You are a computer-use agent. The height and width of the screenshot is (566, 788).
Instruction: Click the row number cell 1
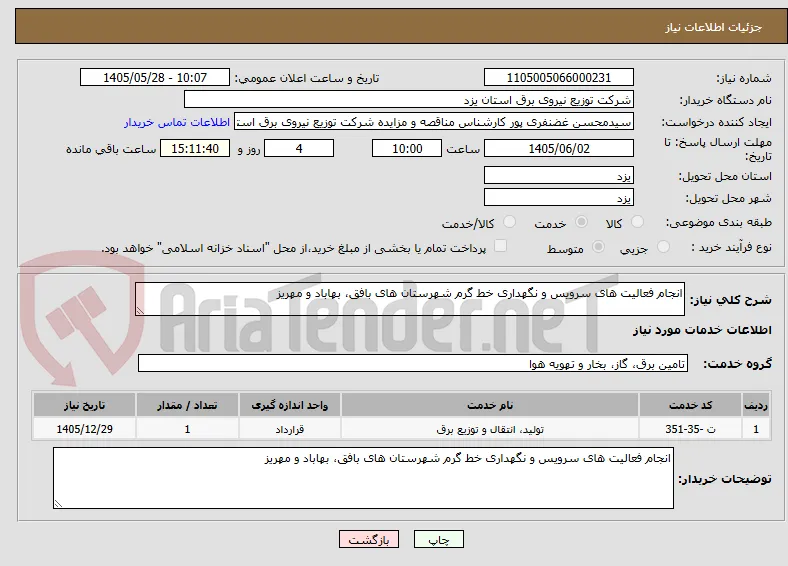click(756, 429)
